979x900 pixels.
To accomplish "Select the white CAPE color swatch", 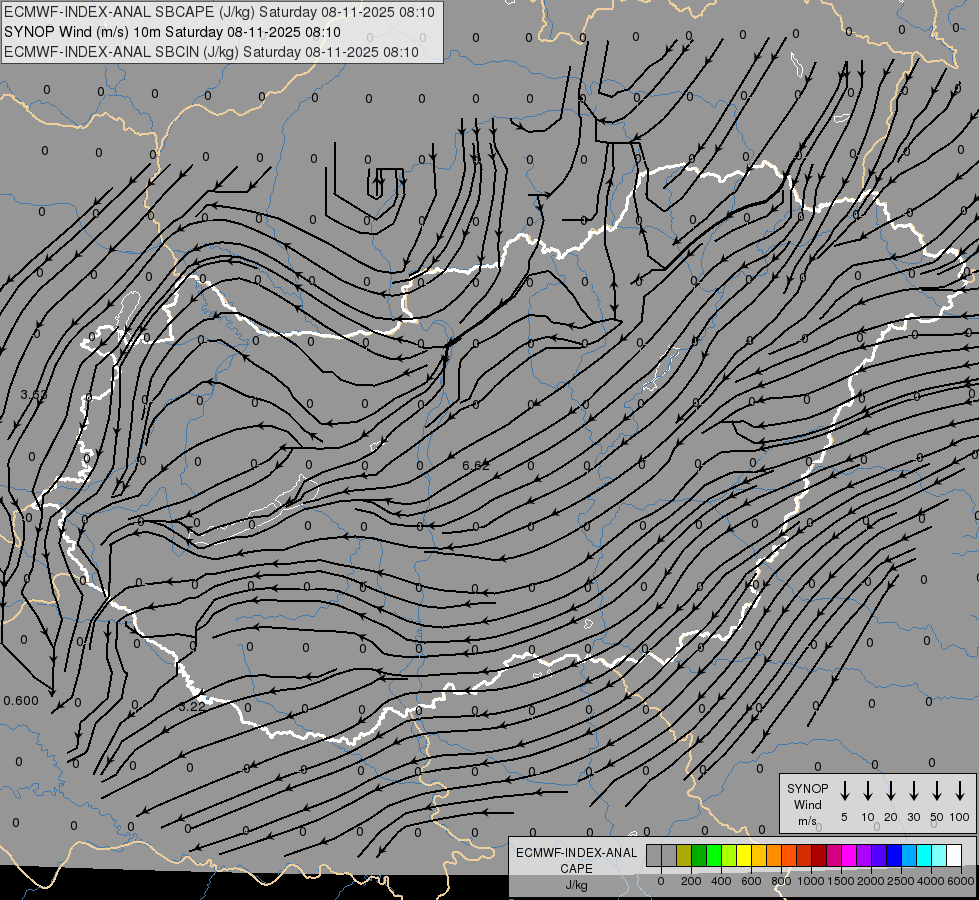I will (955, 855).
